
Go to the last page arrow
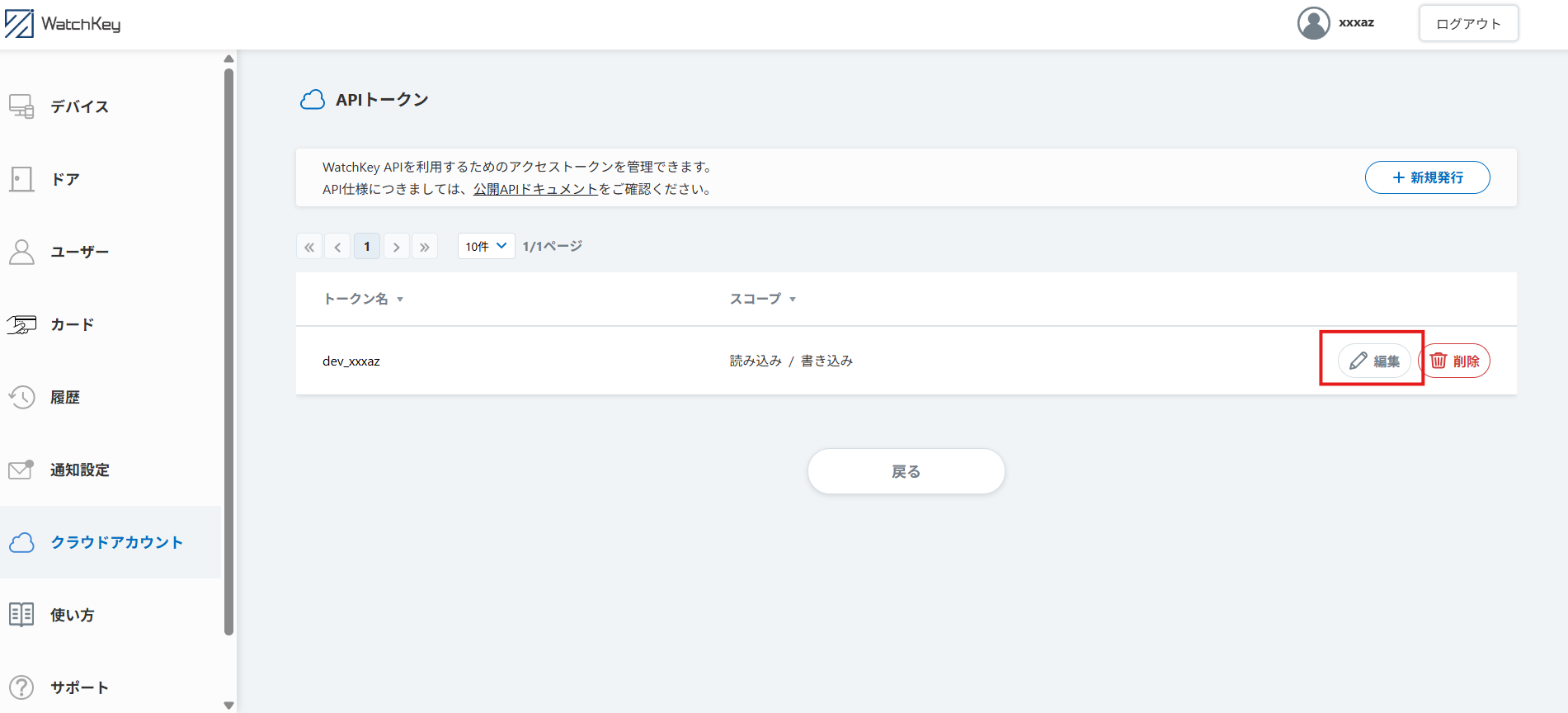pyautogui.click(x=425, y=247)
